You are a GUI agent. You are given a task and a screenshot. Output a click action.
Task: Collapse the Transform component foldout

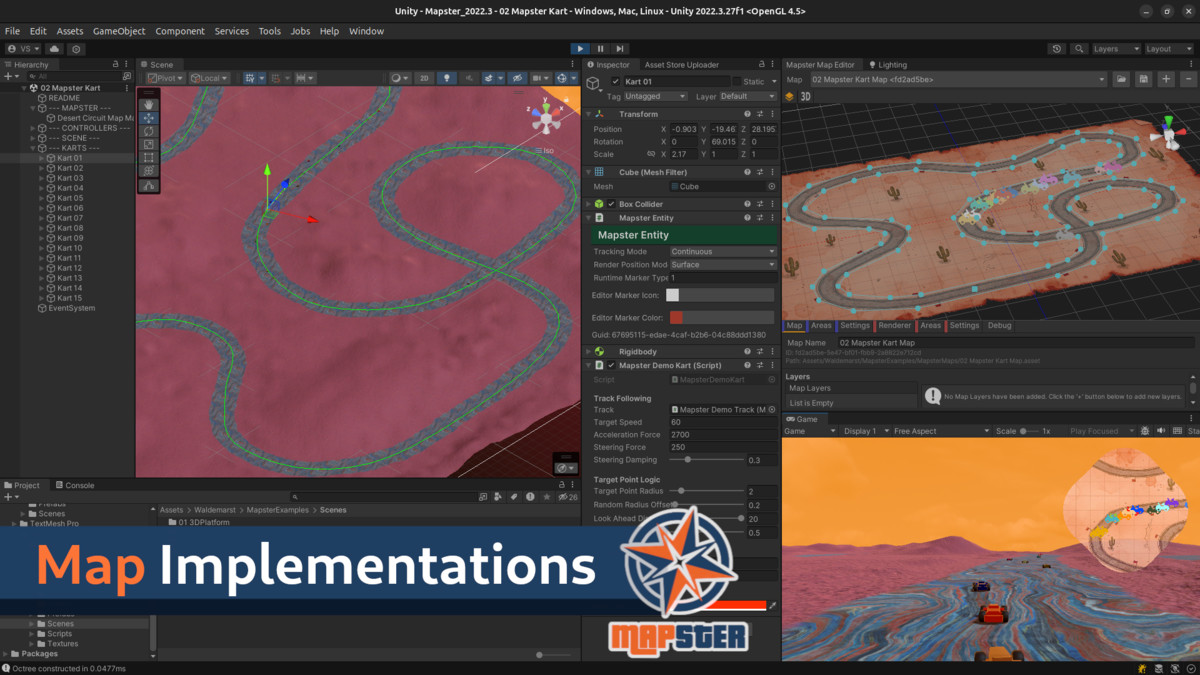point(590,114)
